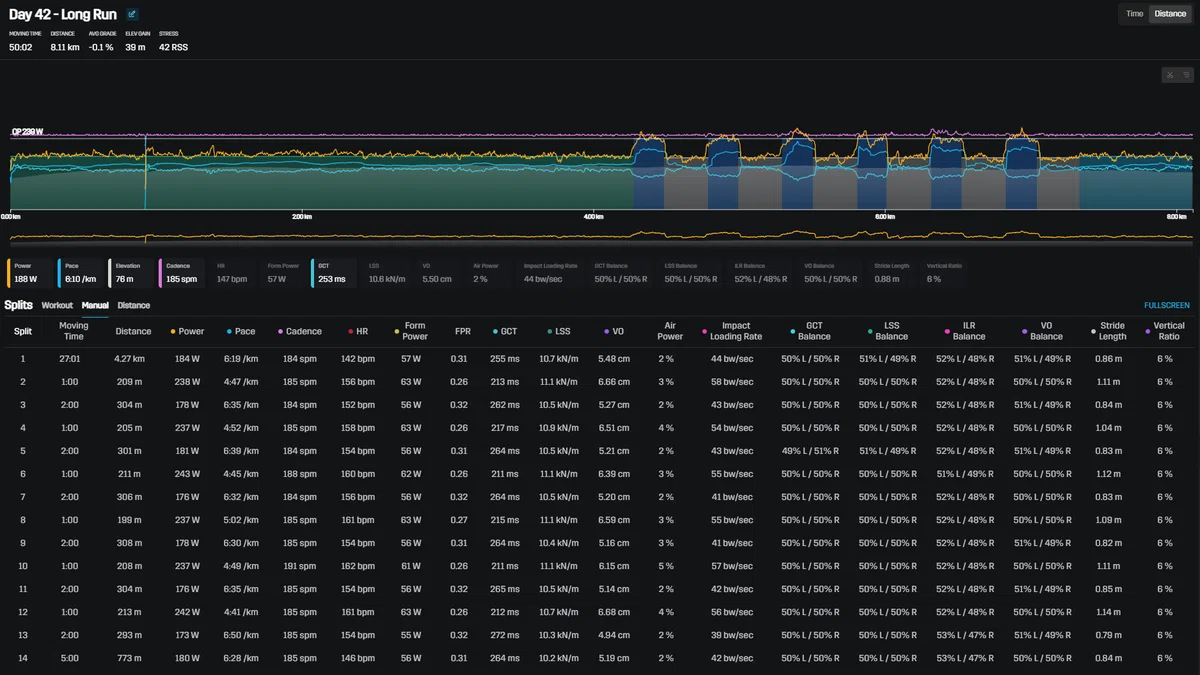
Task: Click the edit icon beside Day 42 title
Action: [x=132, y=15]
